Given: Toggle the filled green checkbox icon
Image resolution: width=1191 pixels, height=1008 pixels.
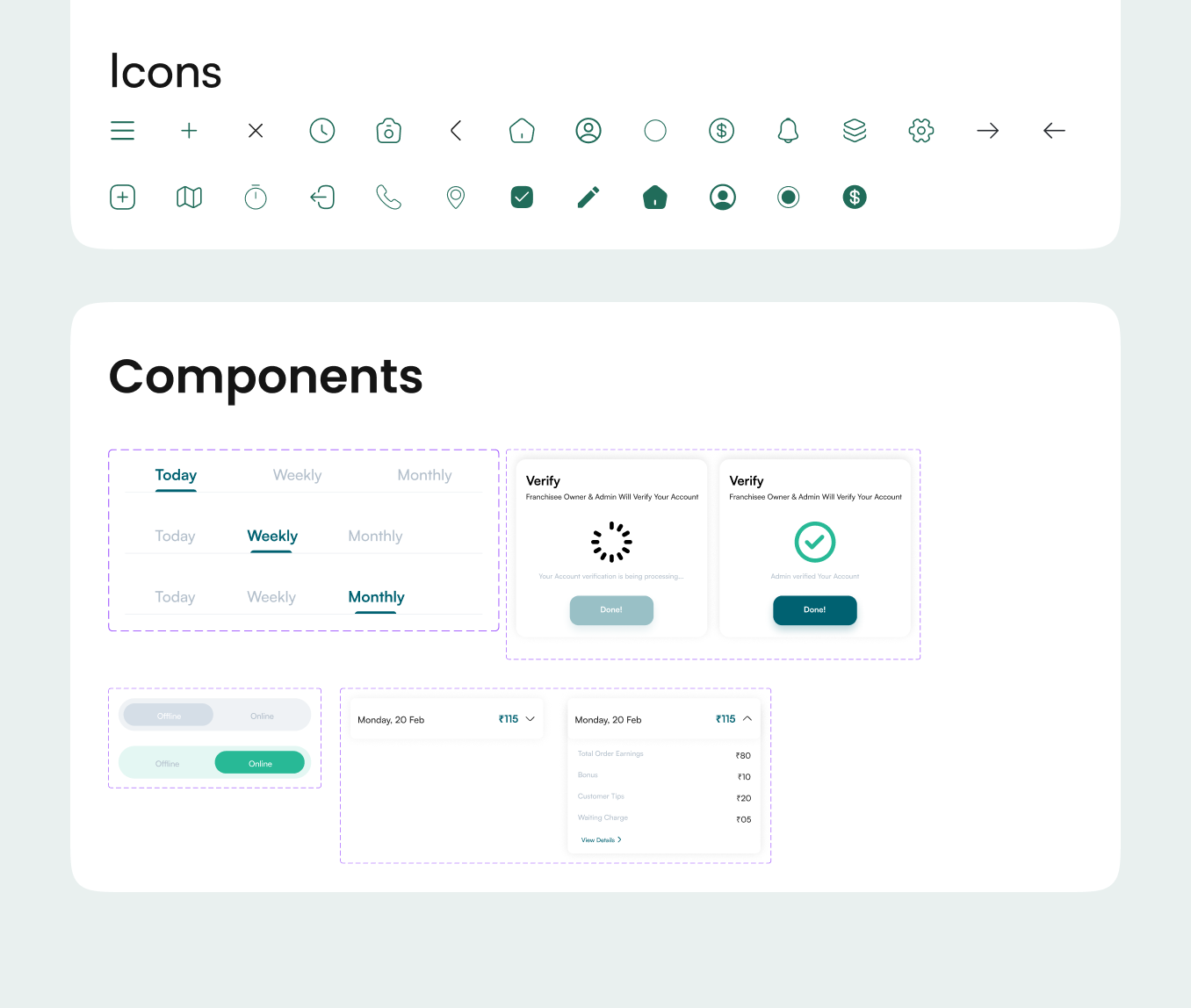Looking at the screenshot, I should point(522,198).
